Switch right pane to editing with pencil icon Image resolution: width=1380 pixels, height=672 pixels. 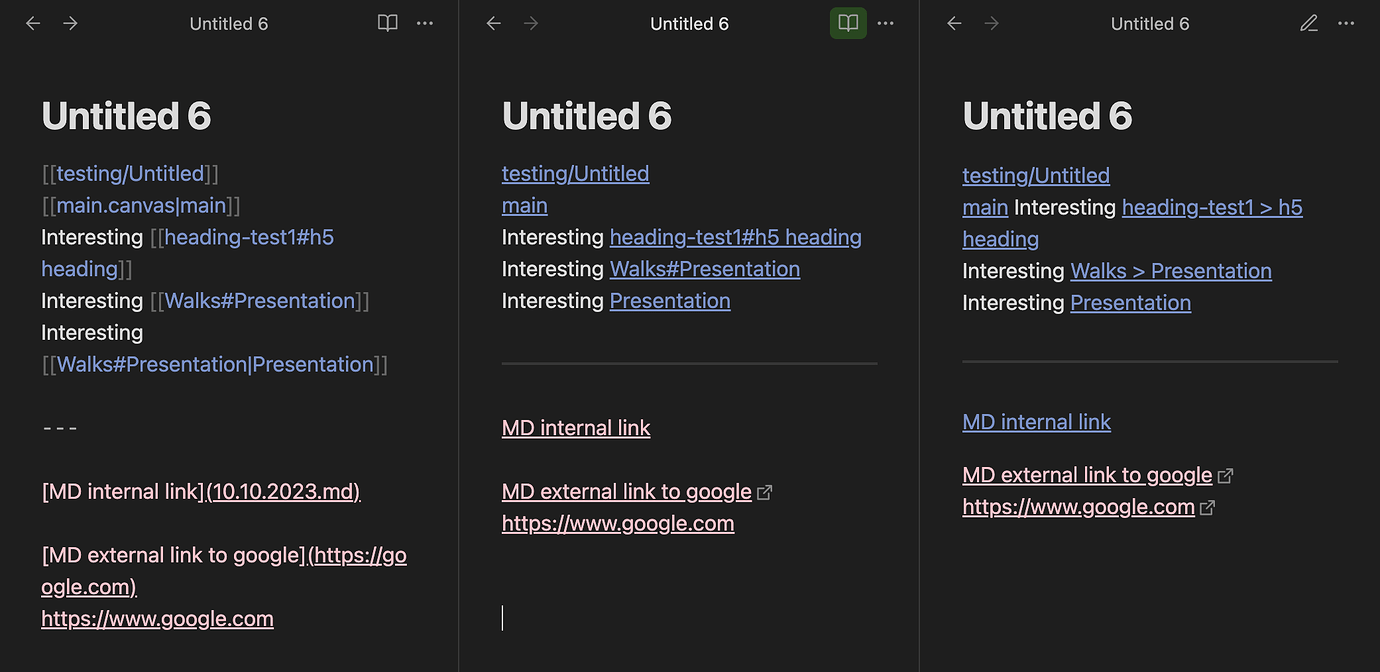click(x=1308, y=23)
